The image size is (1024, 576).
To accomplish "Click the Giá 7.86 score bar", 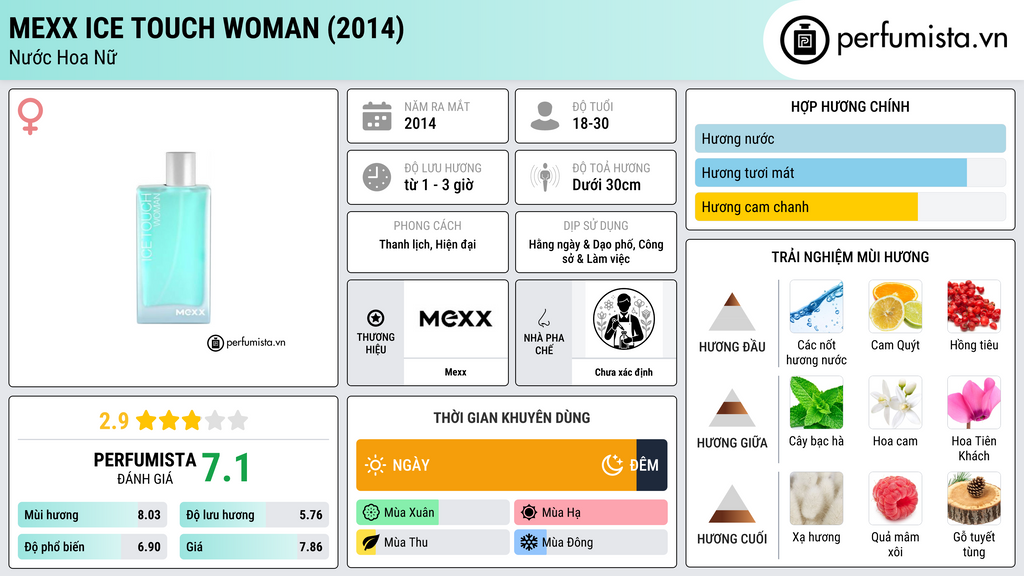I will coord(254,547).
